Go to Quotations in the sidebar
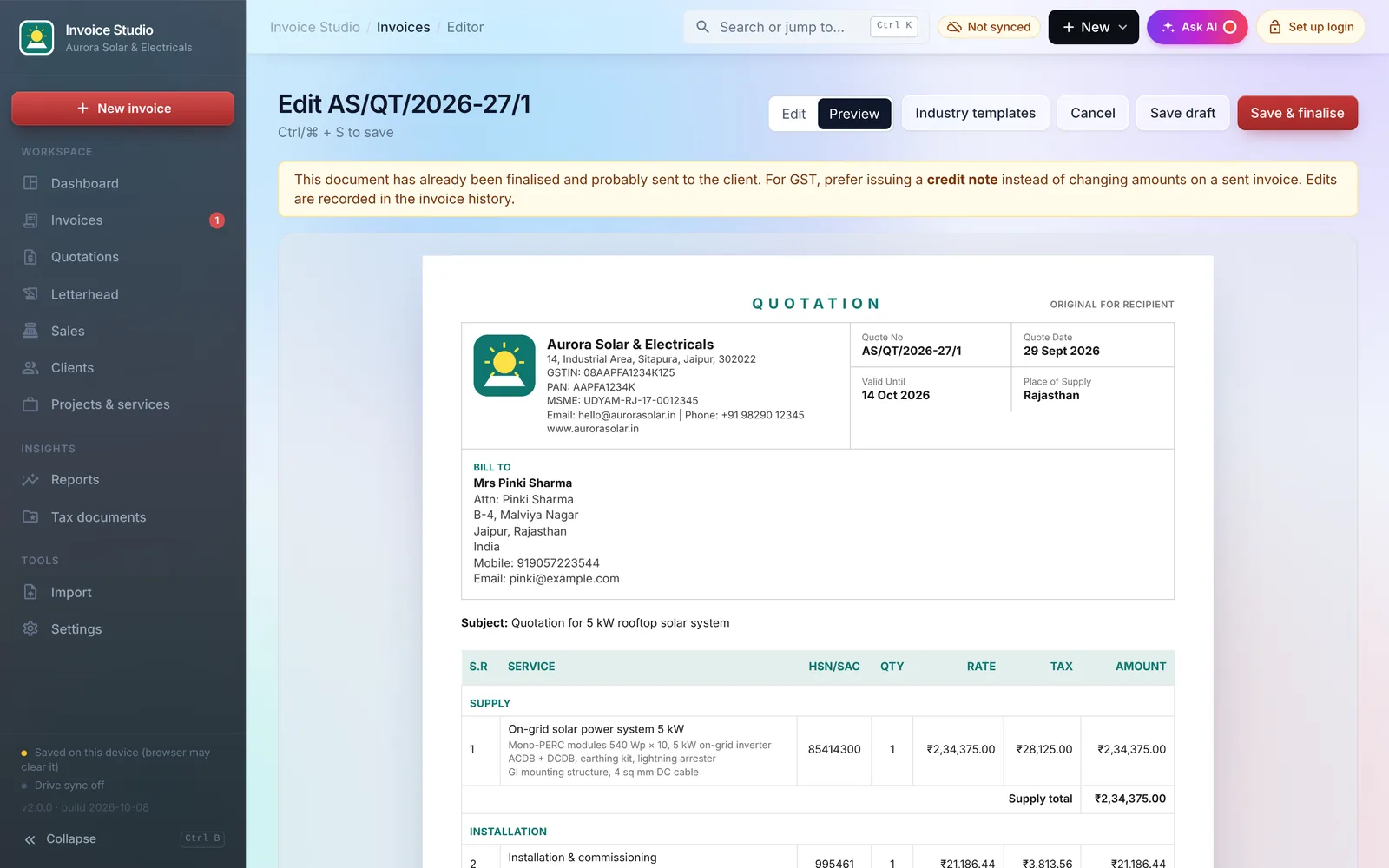This screenshot has height=868, width=1389. (x=122, y=257)
